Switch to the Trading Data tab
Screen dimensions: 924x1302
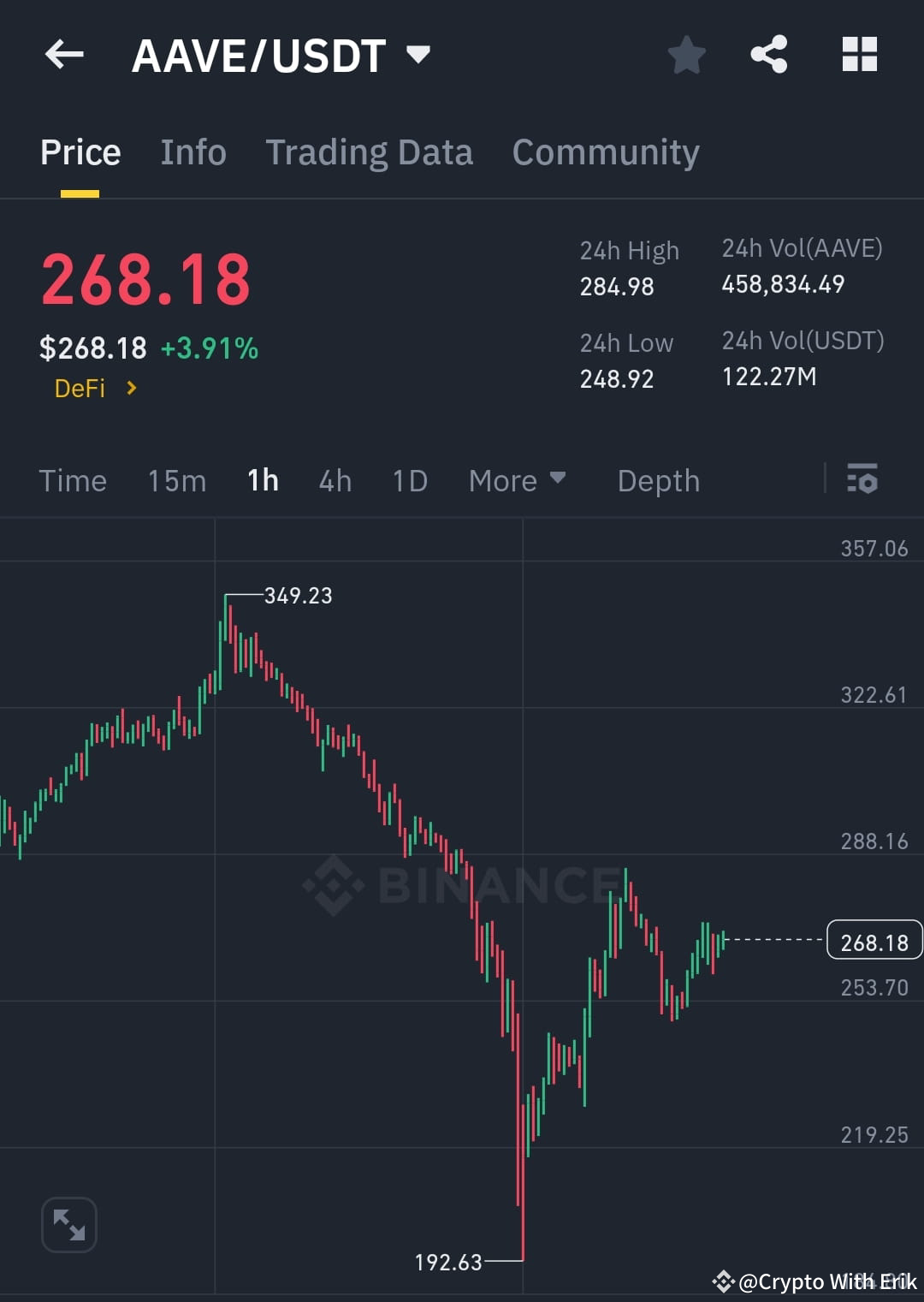[x=370, y=152]
